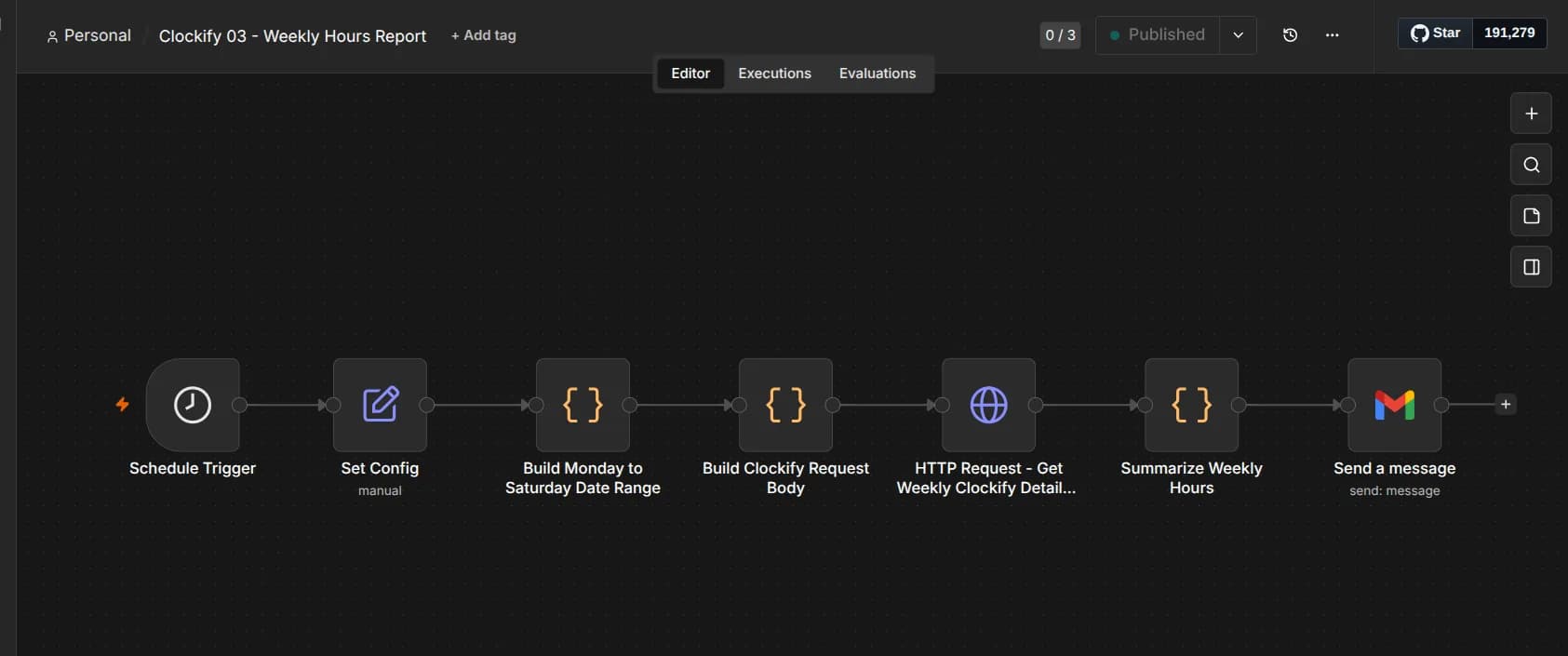Click the 'Build Clockify Request Body' label

coord(785,478)
